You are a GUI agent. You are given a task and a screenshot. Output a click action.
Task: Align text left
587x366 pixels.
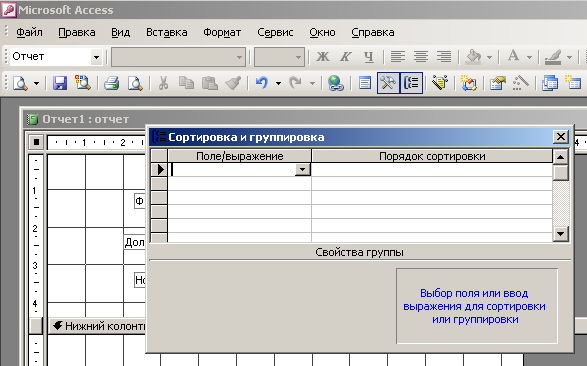tap(398, 57)
